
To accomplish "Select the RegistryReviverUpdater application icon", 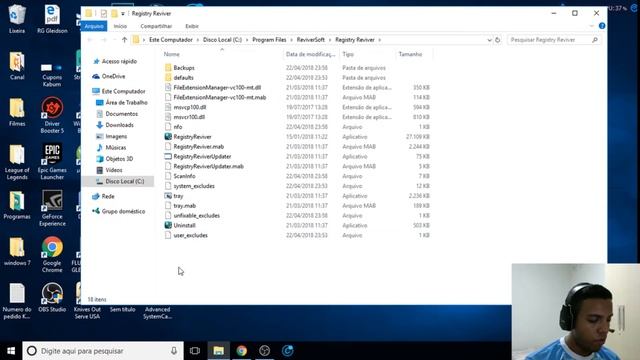I will (x=168, y=156).
